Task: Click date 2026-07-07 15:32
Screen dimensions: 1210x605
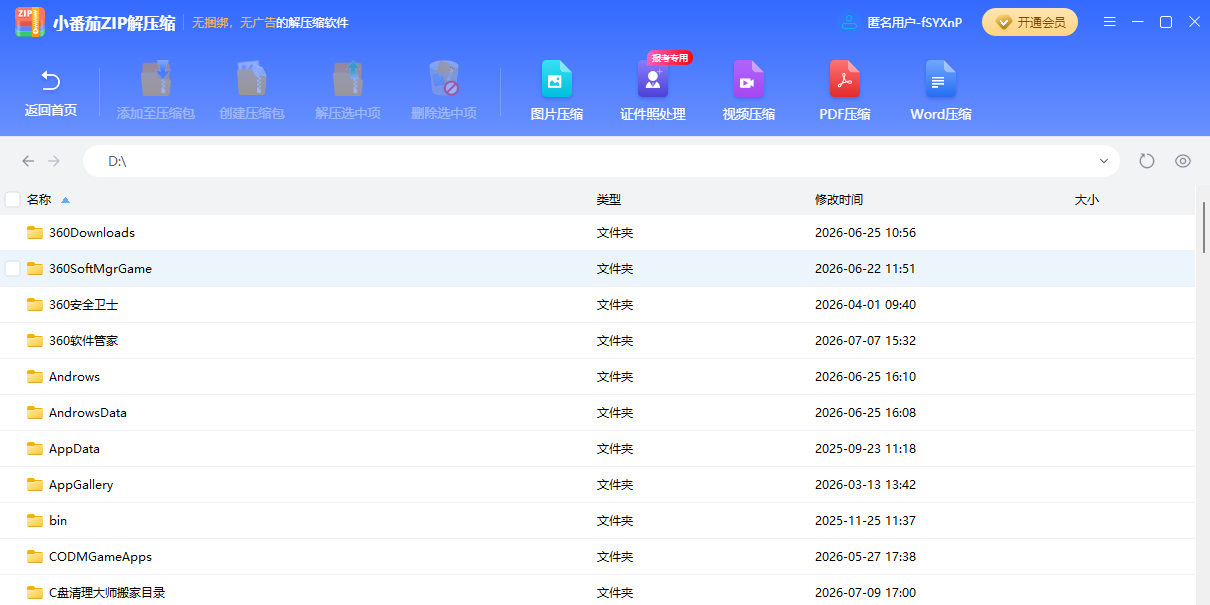Action: (x=865, y=341)
